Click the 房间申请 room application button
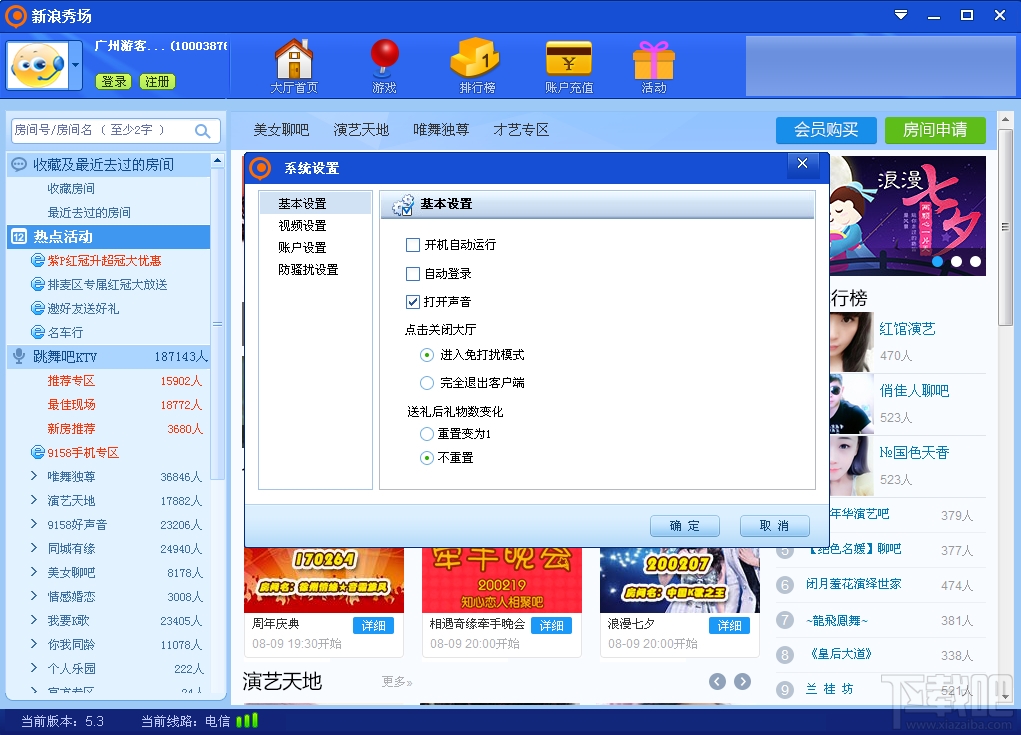 tap(934, 130)
